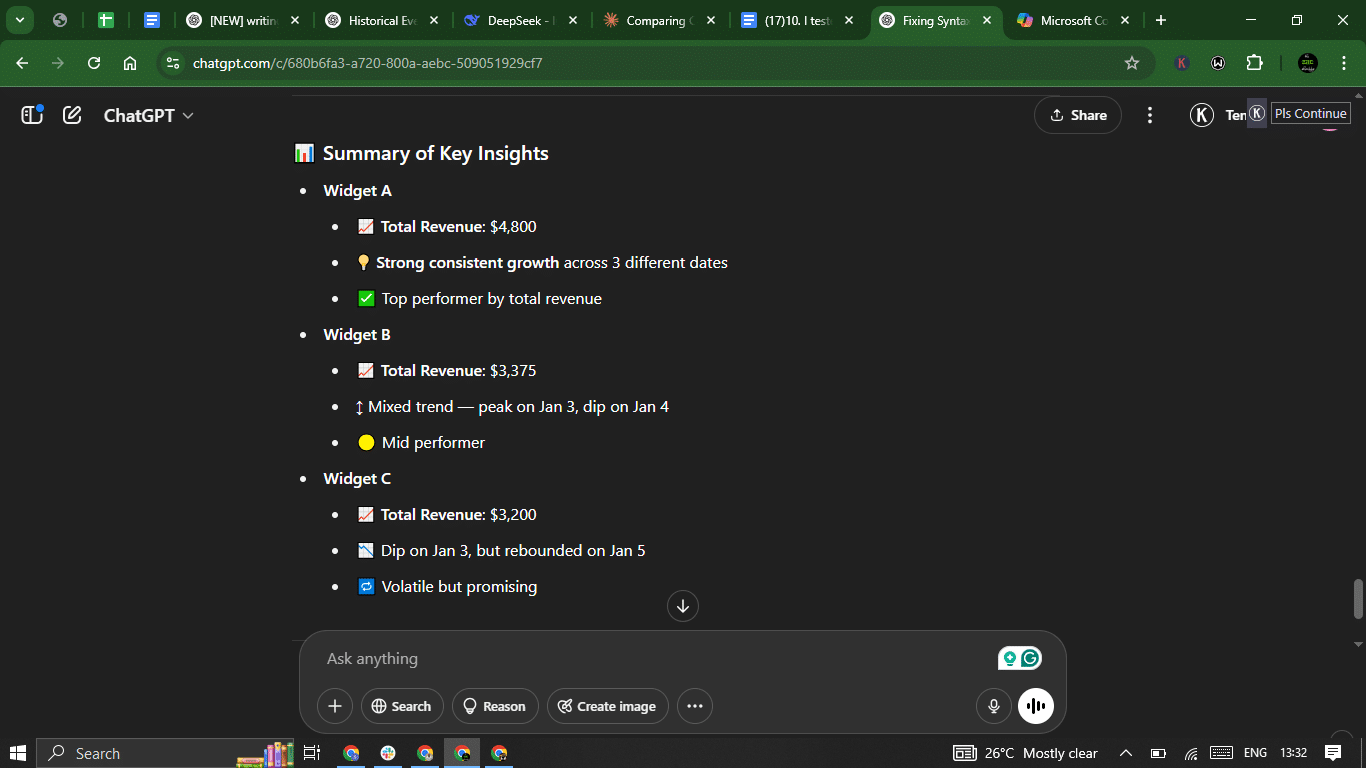The image size is (1366, 768).
Task: Click the microphone dictate button
Action: point(994,706)
